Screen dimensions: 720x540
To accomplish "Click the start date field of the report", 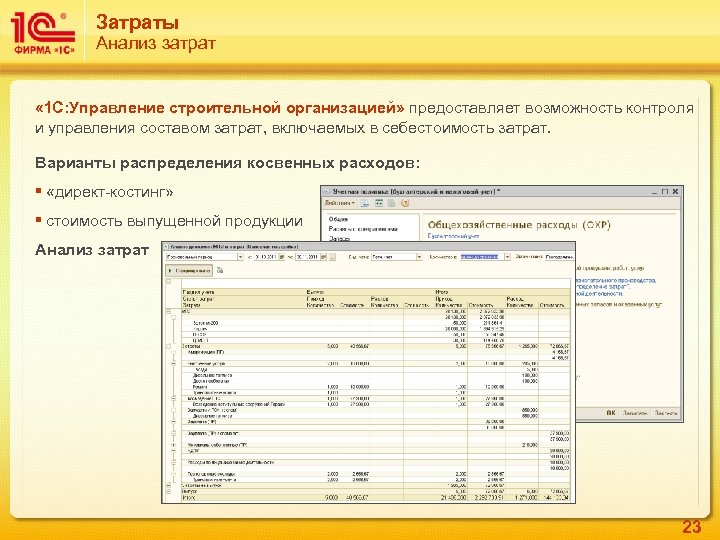I will (x=266, y=257).
